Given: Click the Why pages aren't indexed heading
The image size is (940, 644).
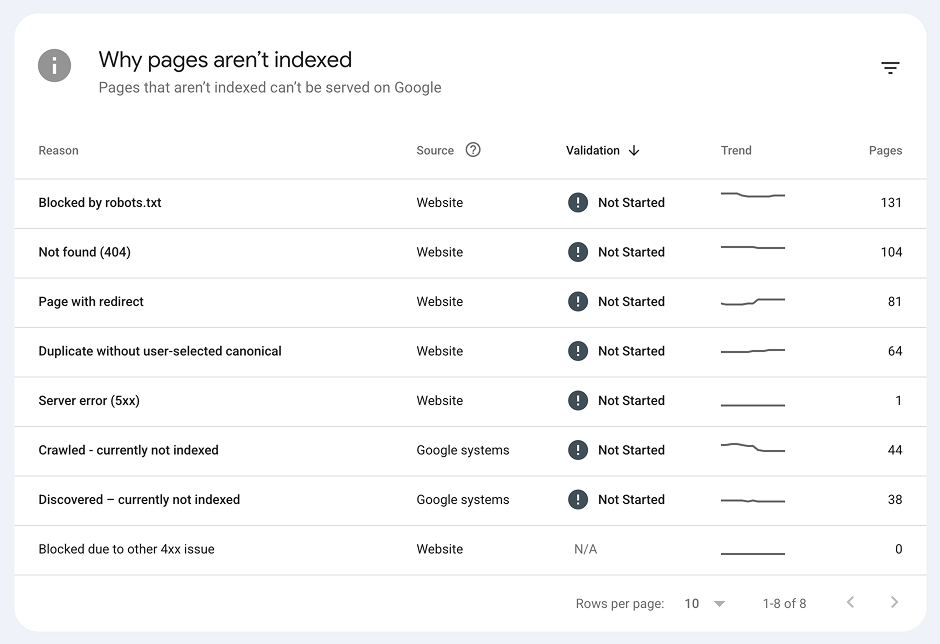Looking at the screenshot, I should click(225, 60).
